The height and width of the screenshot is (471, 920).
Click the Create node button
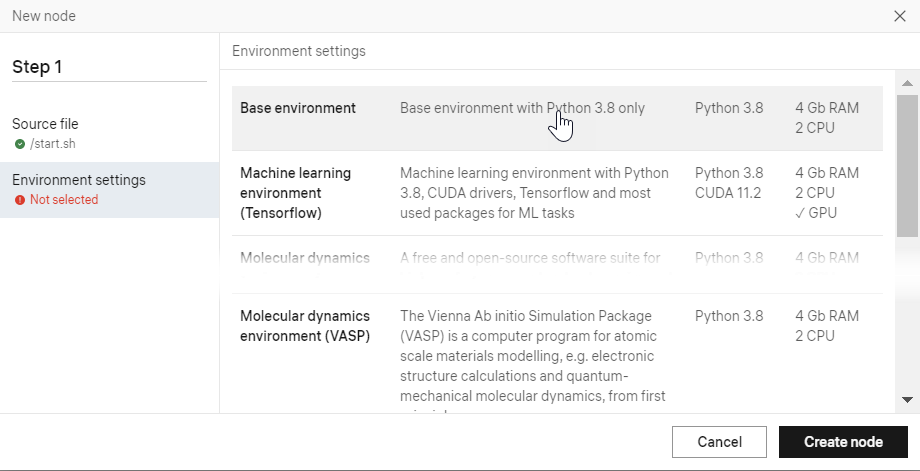[843, 442]
